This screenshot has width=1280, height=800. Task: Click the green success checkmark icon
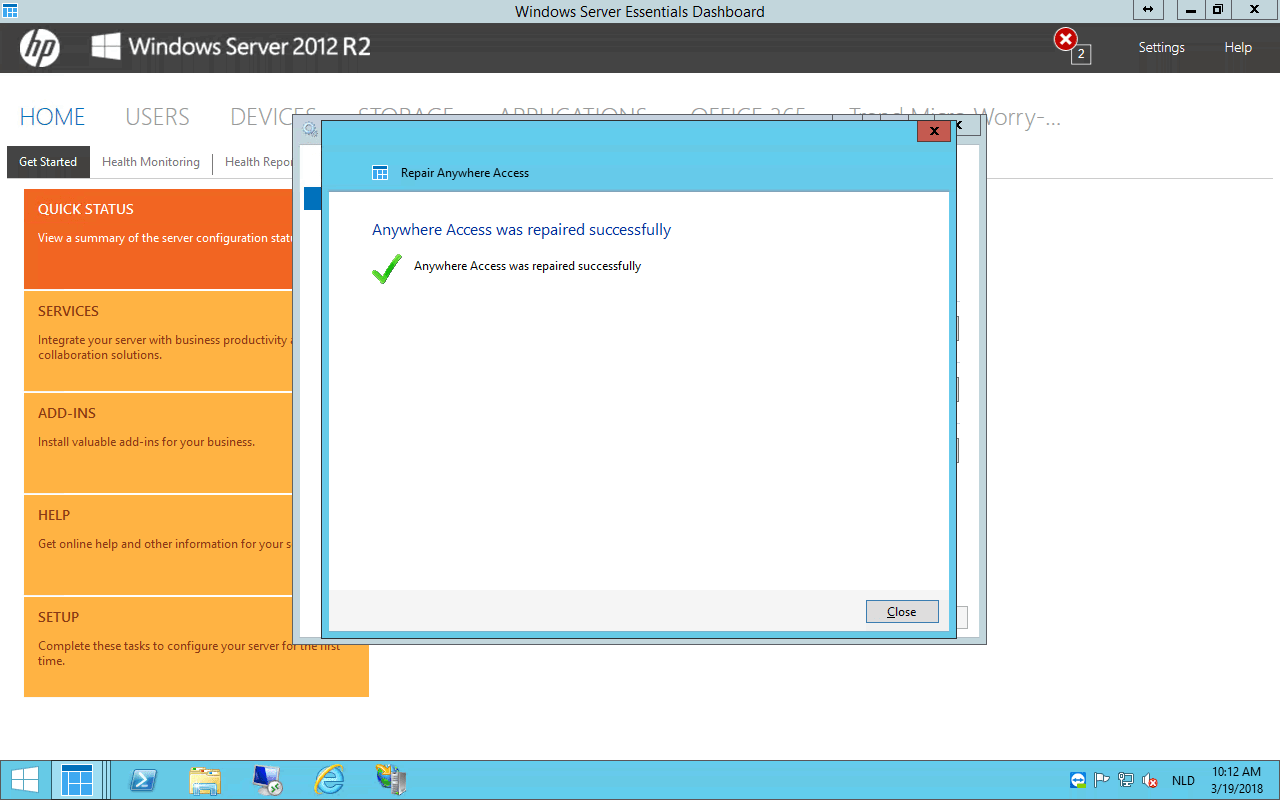[386, 269]
